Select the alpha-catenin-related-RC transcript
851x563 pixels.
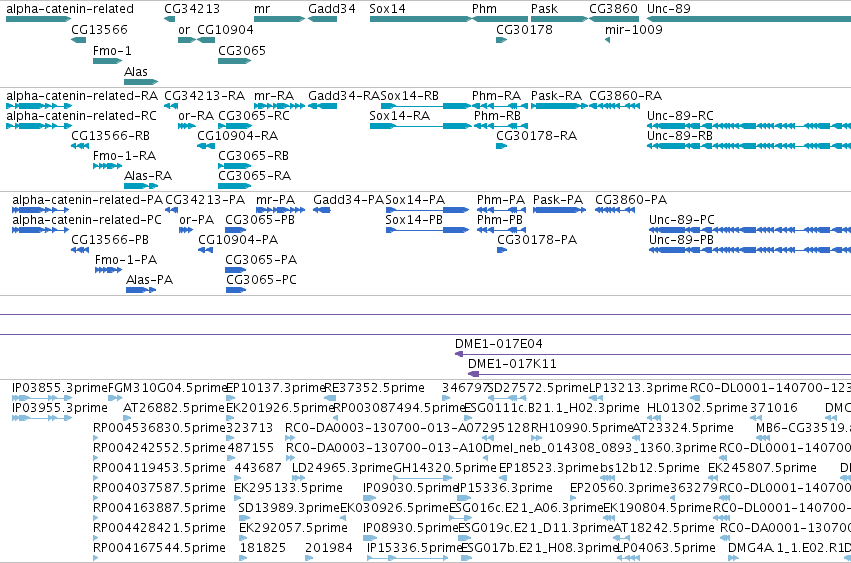[x=39, y=126]
